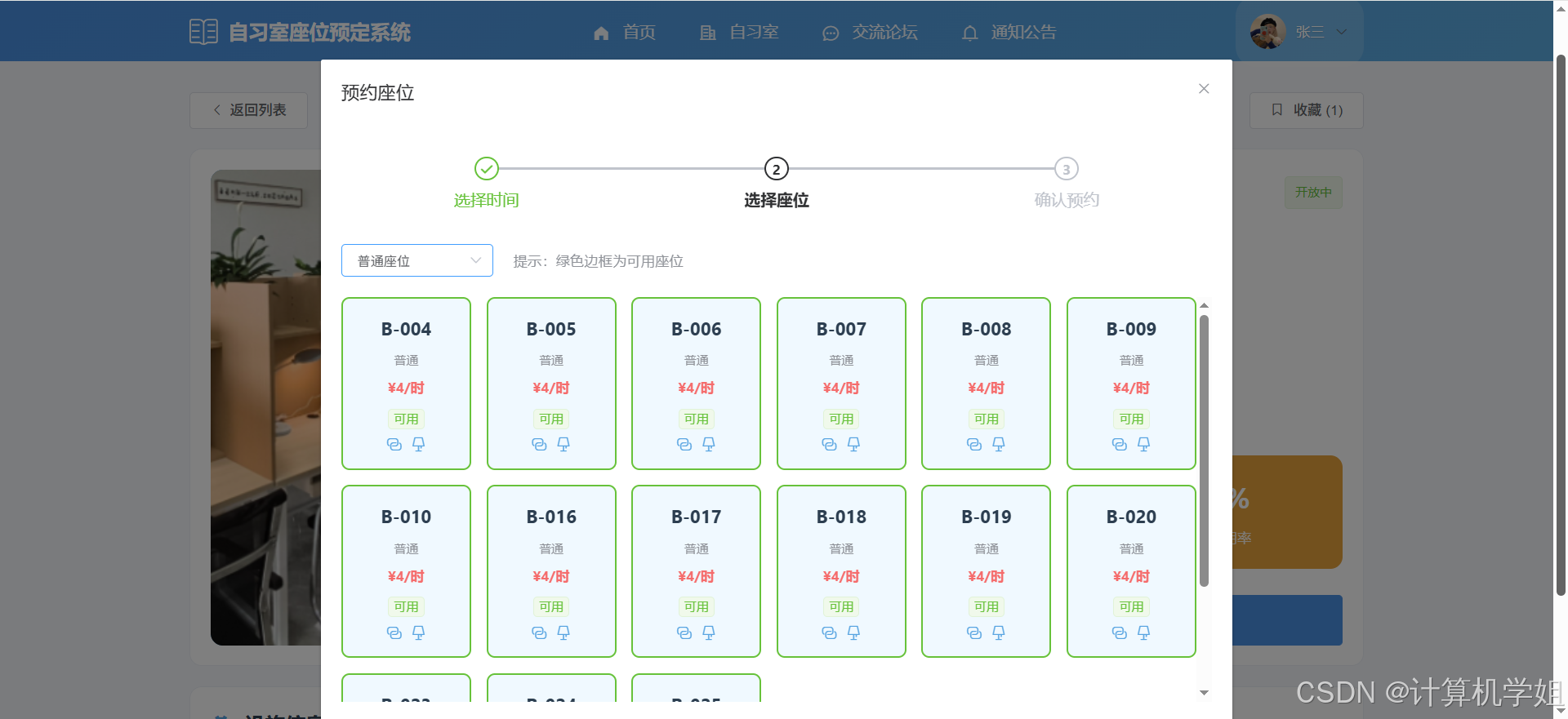Click the ¥4/时 price on seat B-018
1568x719 pixels.
point(841,576)
